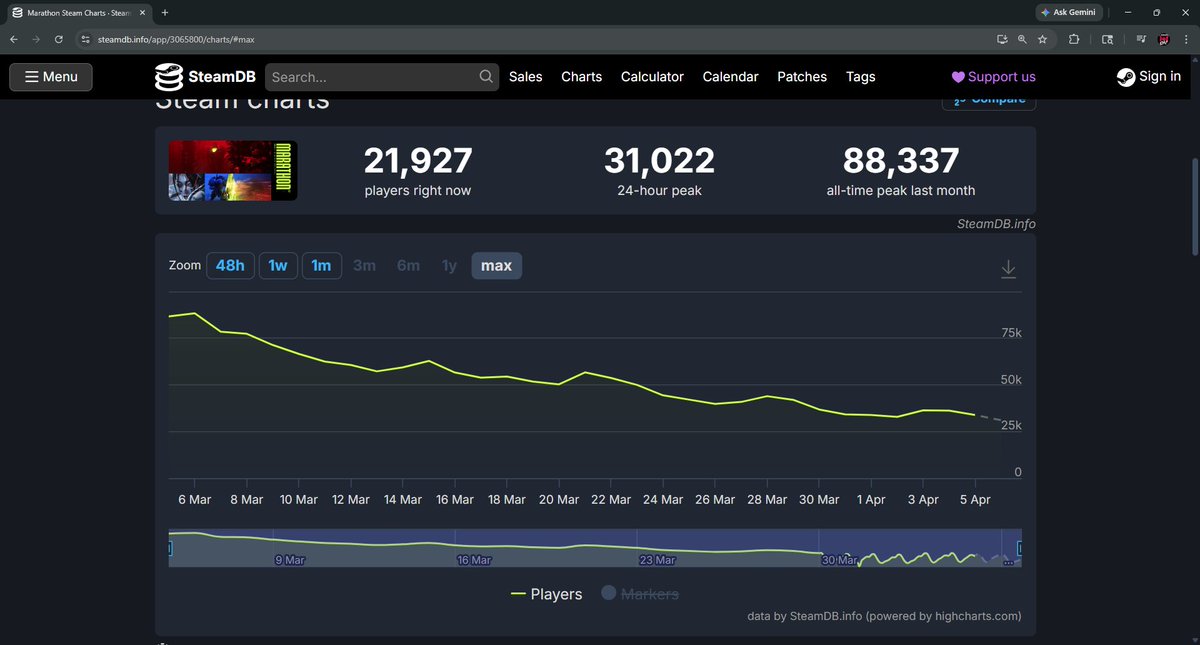Close the Marathon Steam Charts tab
Screen dimensions: 1200x645
142,12
